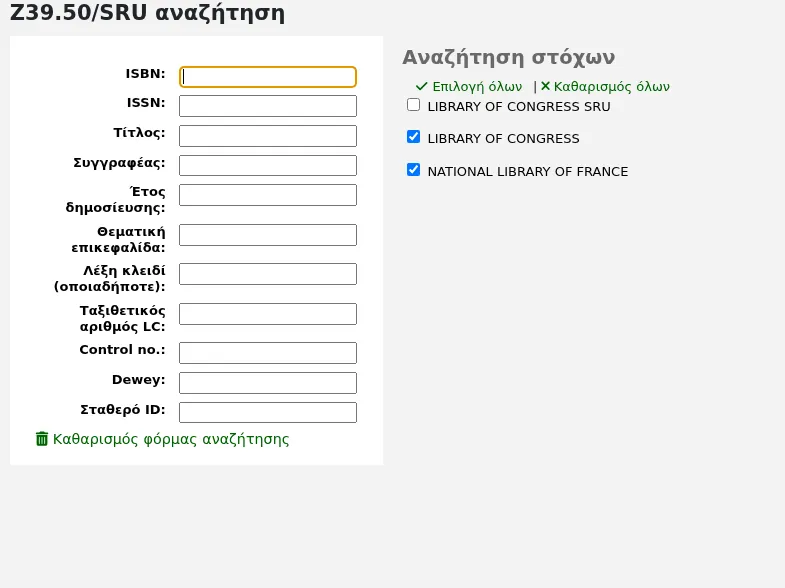
Task: Click into the Τίτλος input field
Action: [268, 136]
